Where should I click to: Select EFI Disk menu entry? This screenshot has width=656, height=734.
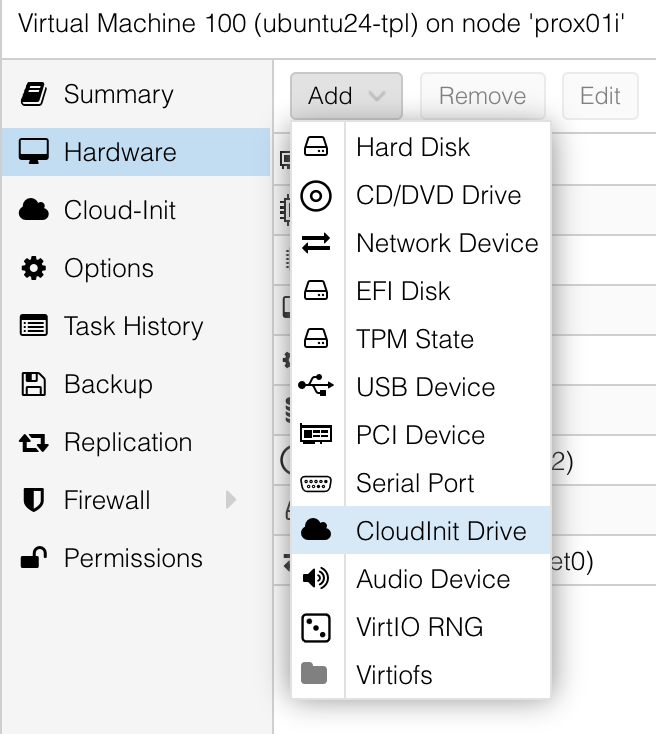(420, 291)
